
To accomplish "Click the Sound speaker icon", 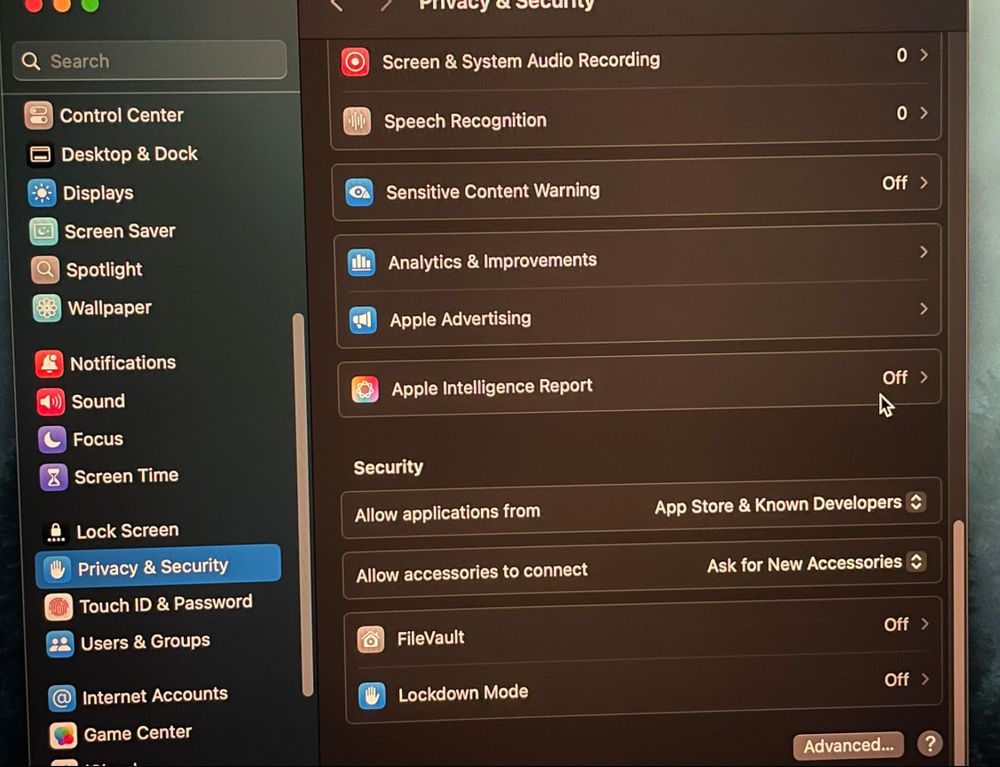I will (x=50, y=402).
